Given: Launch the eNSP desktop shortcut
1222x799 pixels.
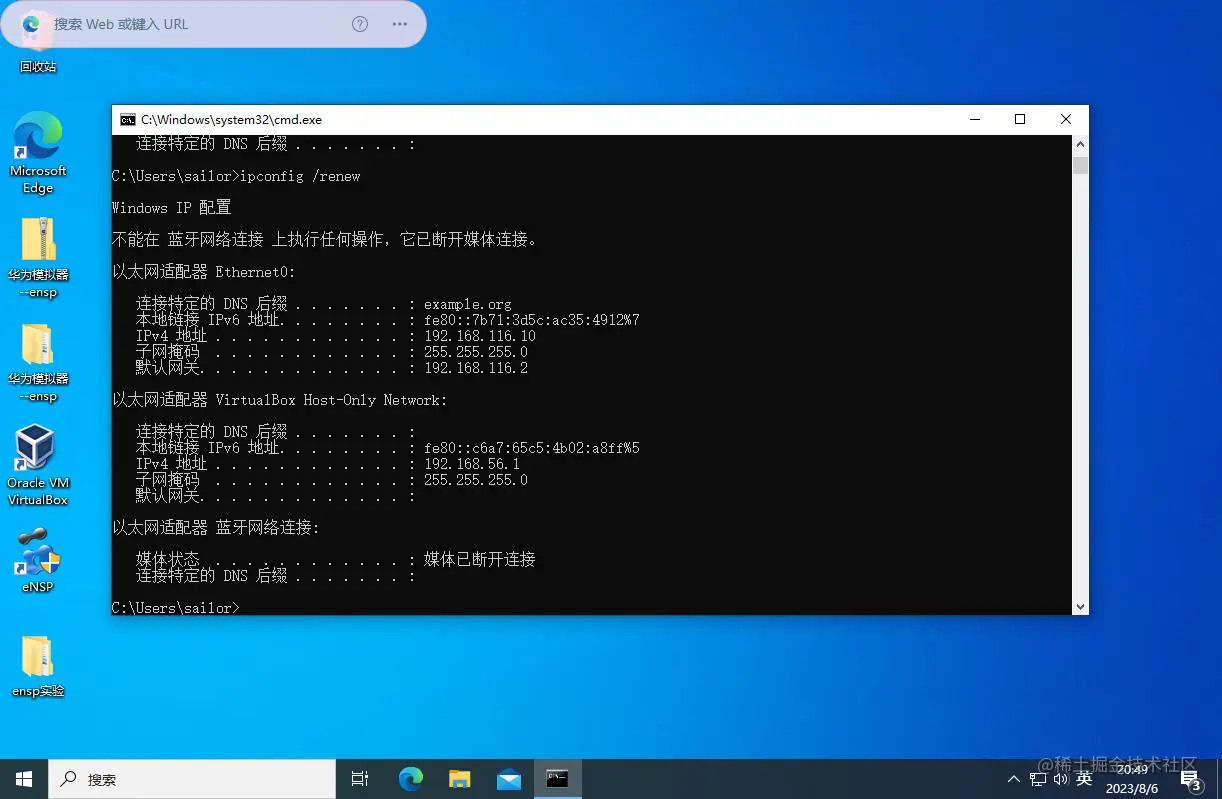Looking at the screenshot, I should (x=37, y=560).
